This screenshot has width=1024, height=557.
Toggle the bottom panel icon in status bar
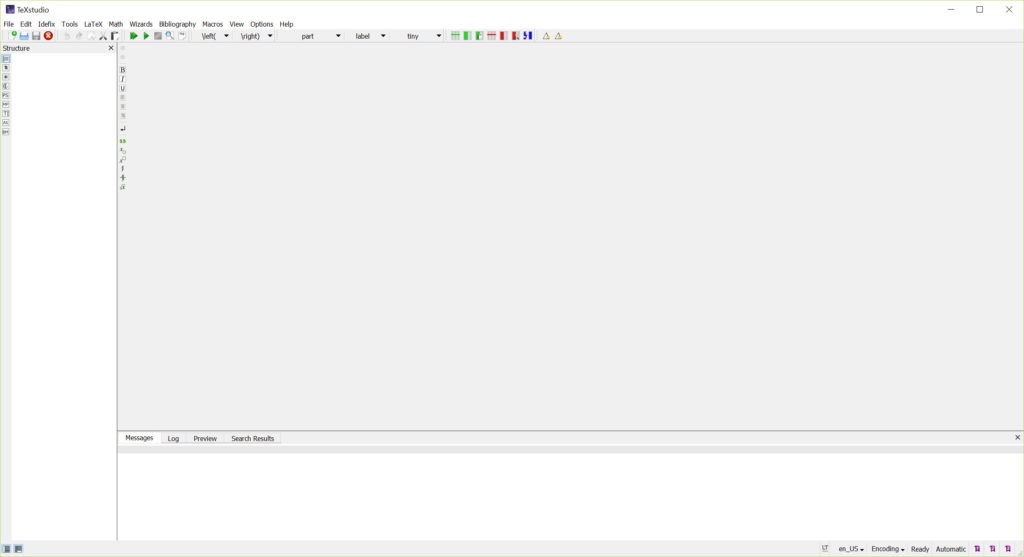tap(18, 549)
